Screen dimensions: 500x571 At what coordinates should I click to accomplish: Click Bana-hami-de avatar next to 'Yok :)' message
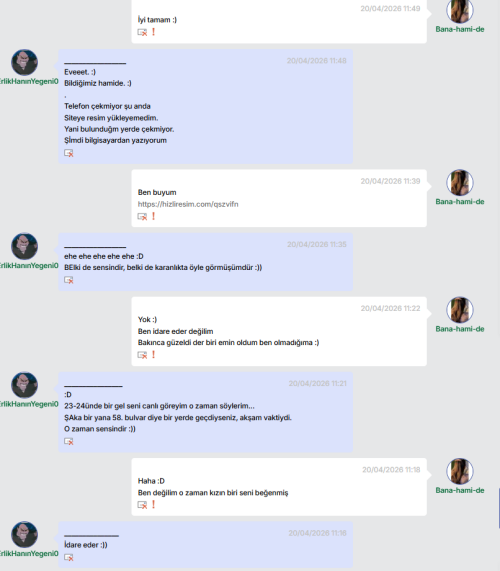point(460,310)
